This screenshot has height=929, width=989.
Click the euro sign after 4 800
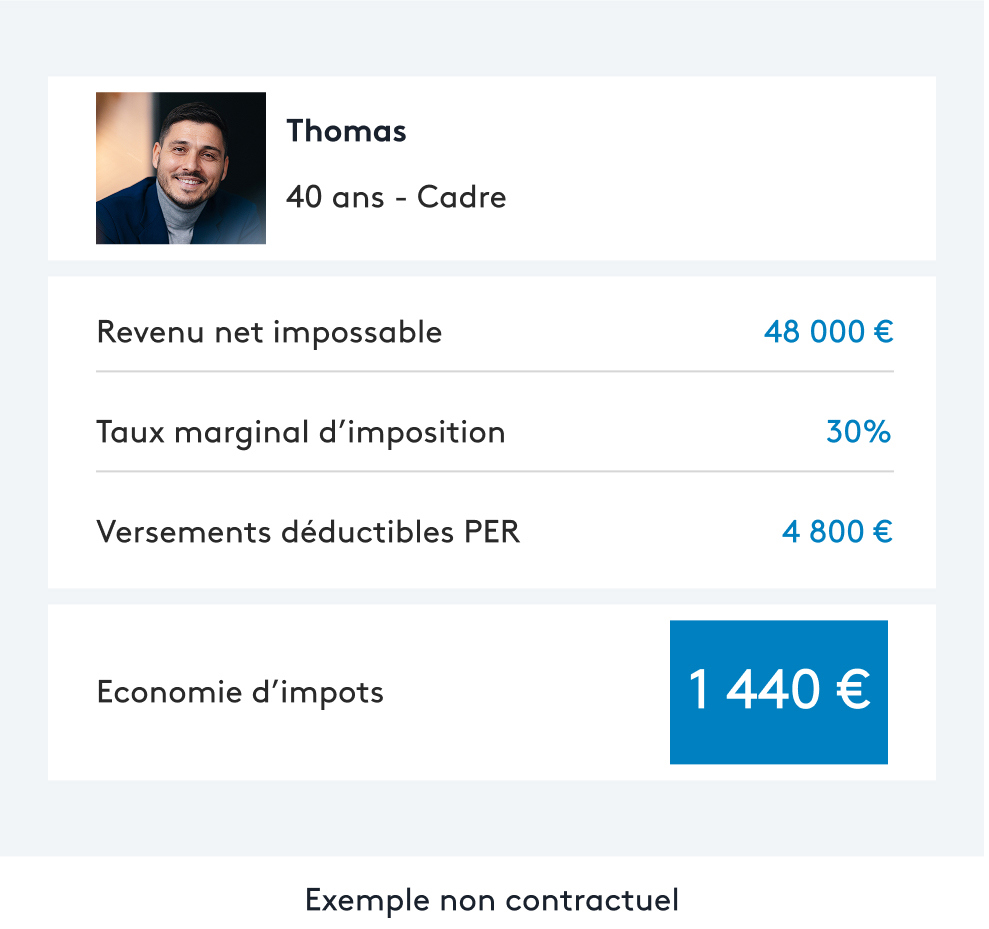coord(882,532)
